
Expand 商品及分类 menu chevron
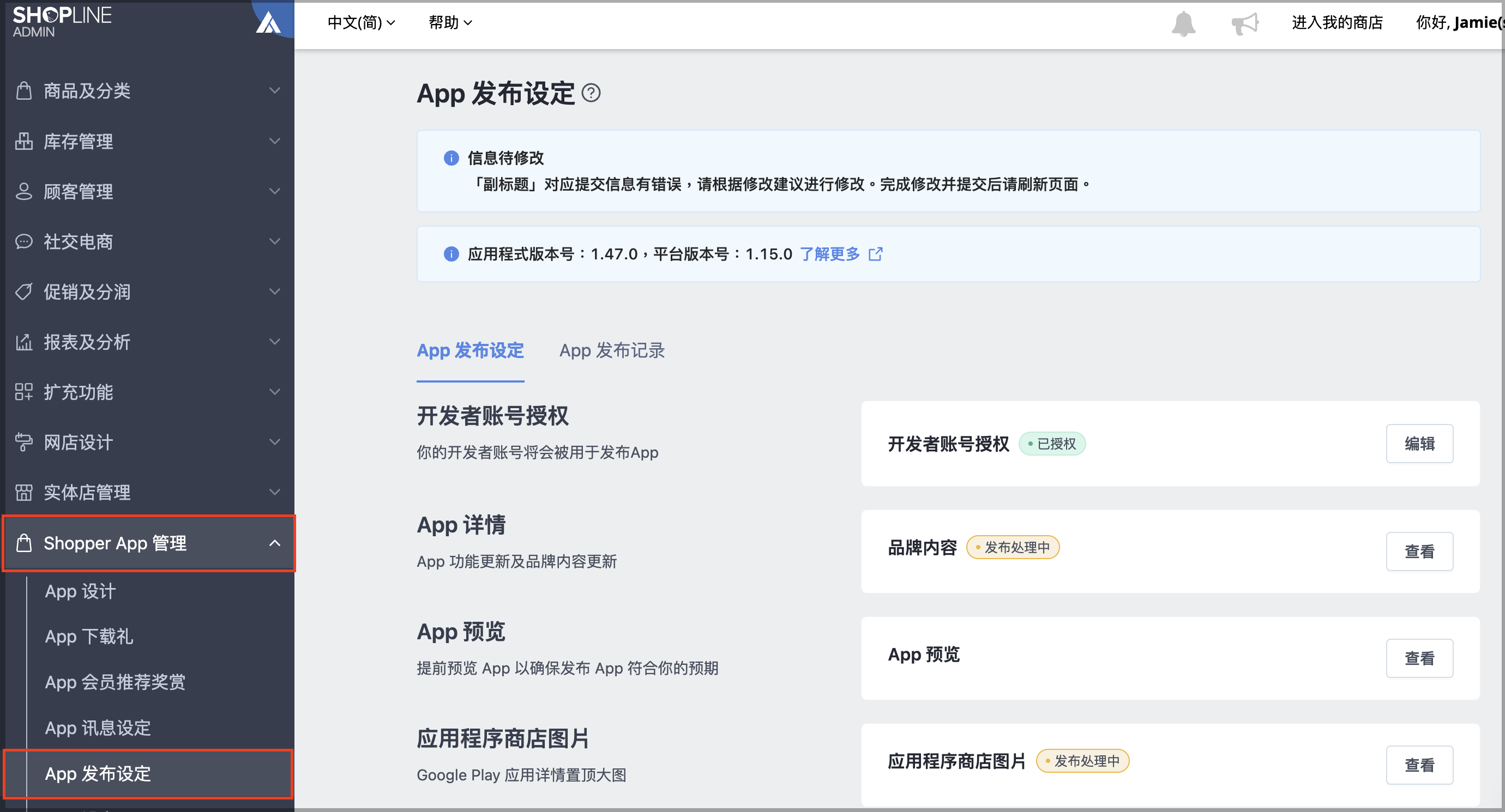(275, 90)
